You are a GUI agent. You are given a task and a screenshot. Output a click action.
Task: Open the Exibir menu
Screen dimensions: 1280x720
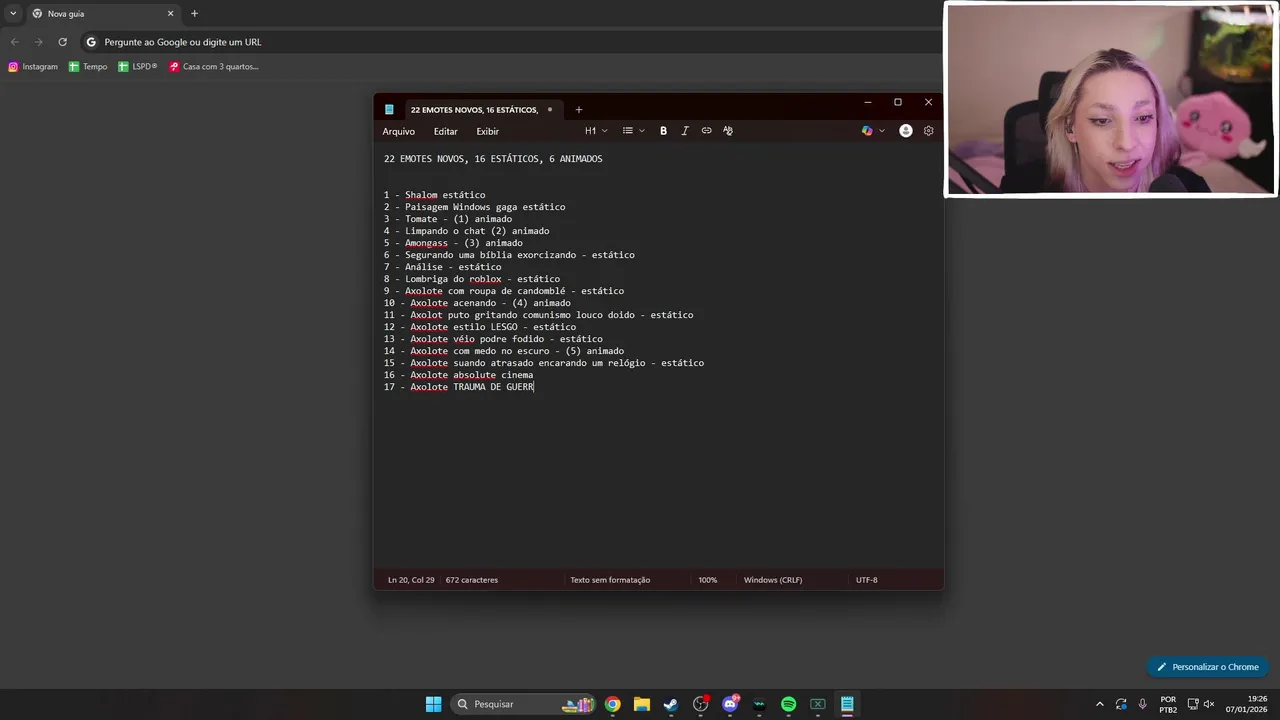(487, 131)
